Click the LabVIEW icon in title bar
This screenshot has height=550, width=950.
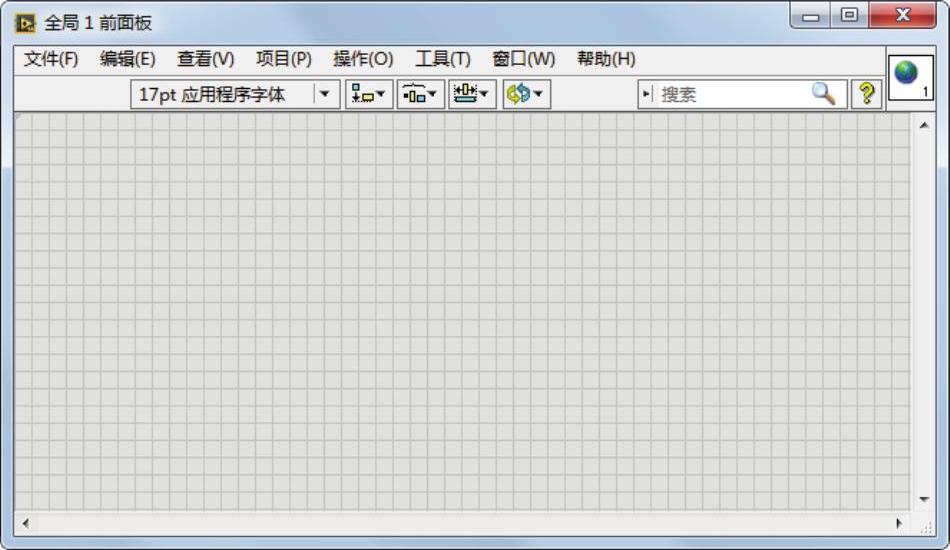25,24
